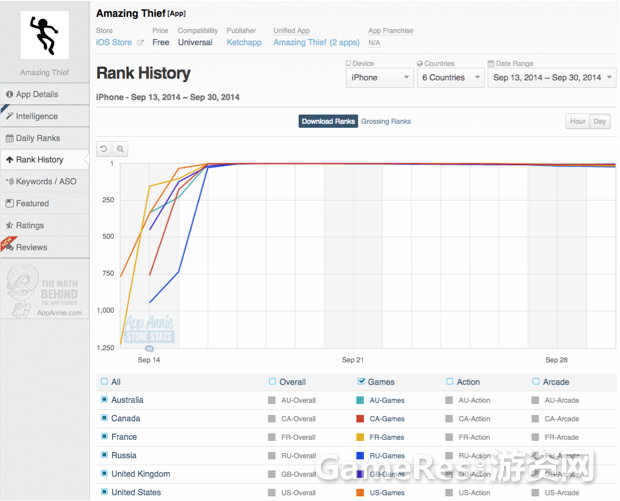Click the FR-Overall gray swatch
620x501 pixels.
tap(272, 437)
